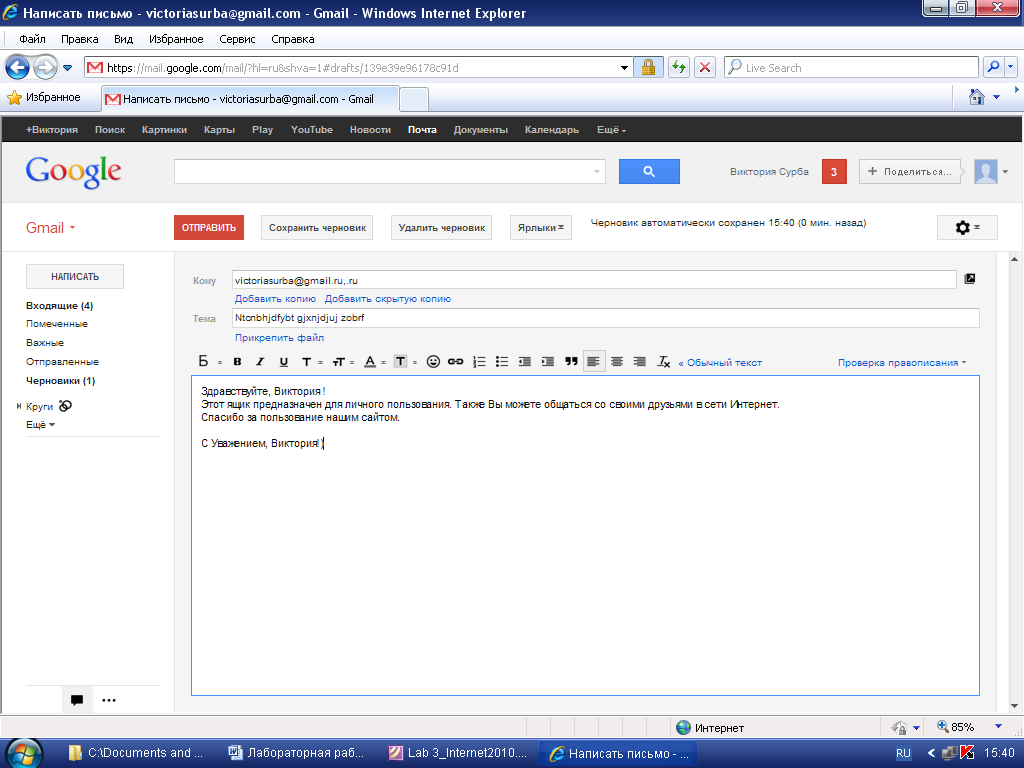Image resolution: width=1024 pixels, height=768 pixels.
Task: Click the subject Тема field
Action: (x=605, y=318)
